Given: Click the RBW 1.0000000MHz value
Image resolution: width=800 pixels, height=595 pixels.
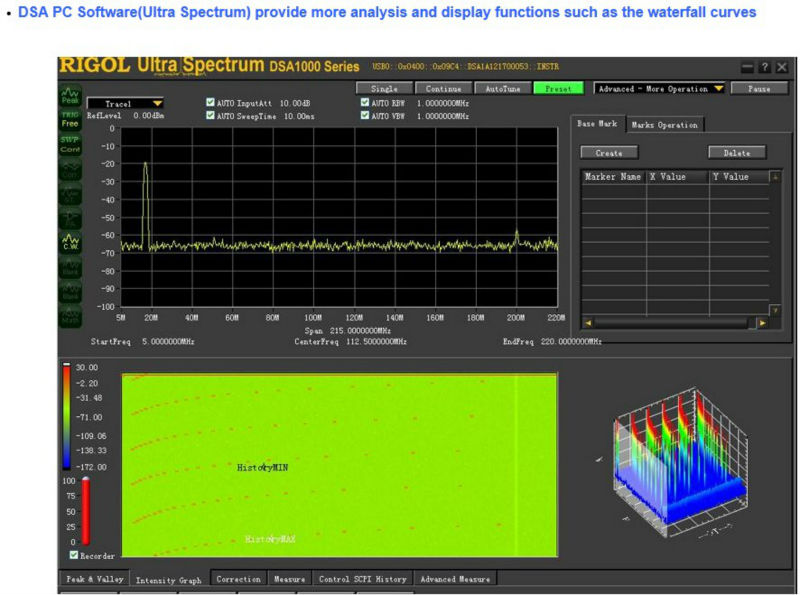Looking at the screenshot, I should [443, 103].
